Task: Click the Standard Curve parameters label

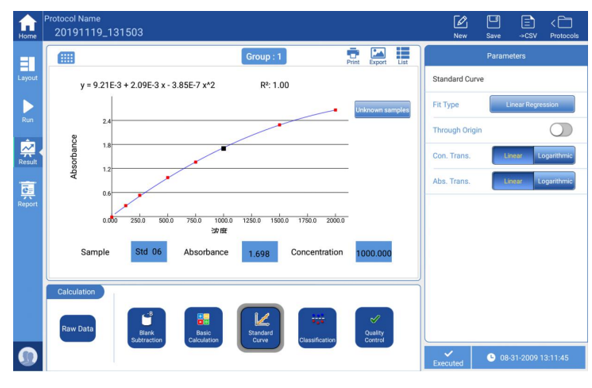Action: coord(458,79)
